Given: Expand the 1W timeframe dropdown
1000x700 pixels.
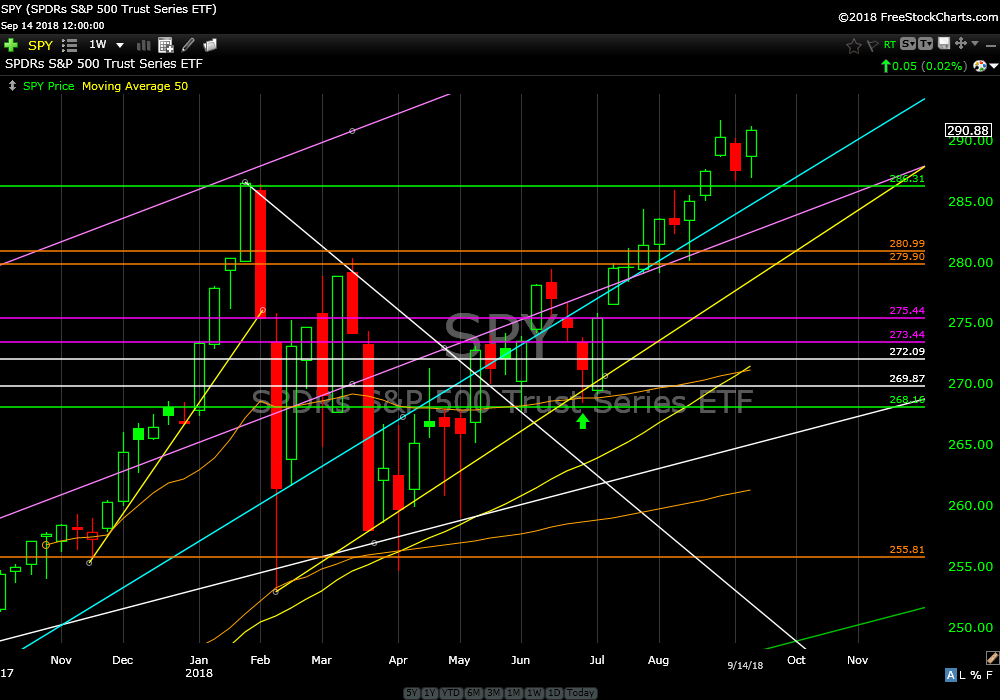Looking at the screenshot, I should point(120,45).
